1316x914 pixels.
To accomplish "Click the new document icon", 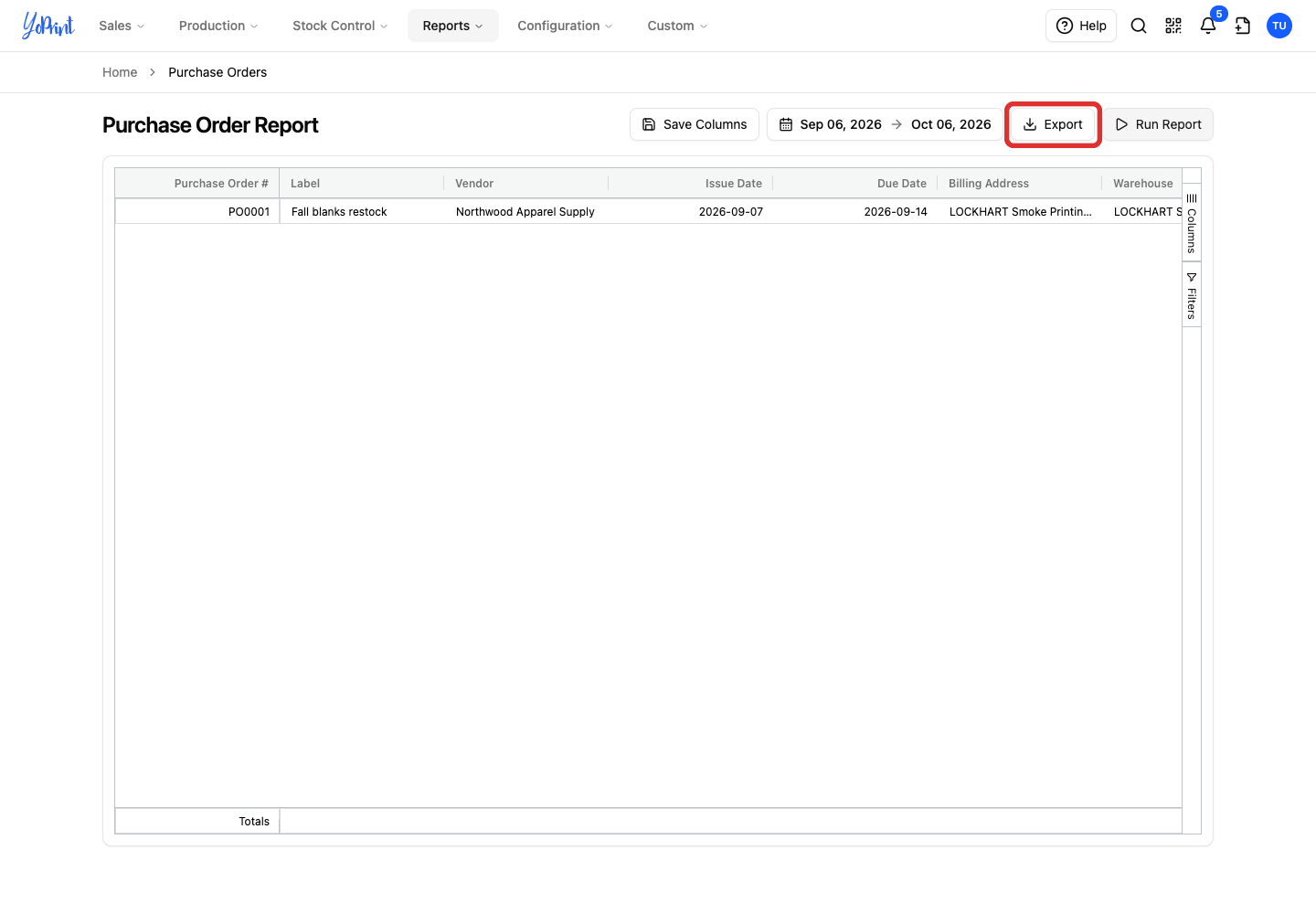I will [1243, 26].
